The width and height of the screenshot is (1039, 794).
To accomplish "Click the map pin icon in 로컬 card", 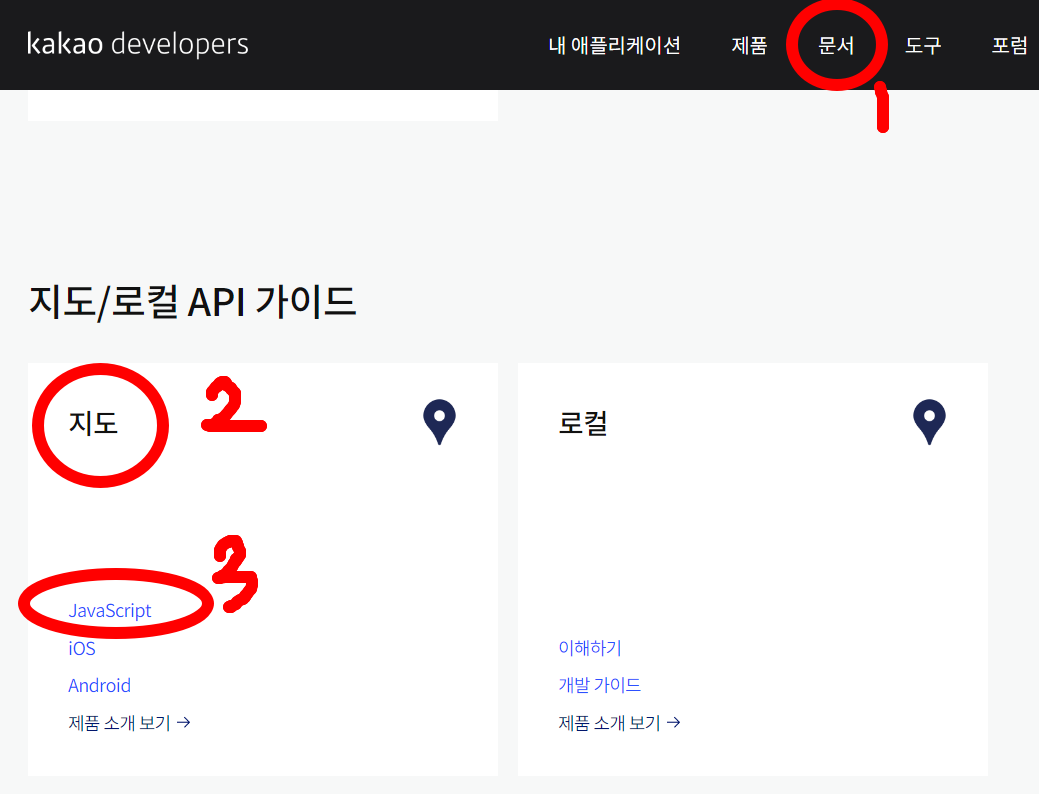I will pos(929,422).
